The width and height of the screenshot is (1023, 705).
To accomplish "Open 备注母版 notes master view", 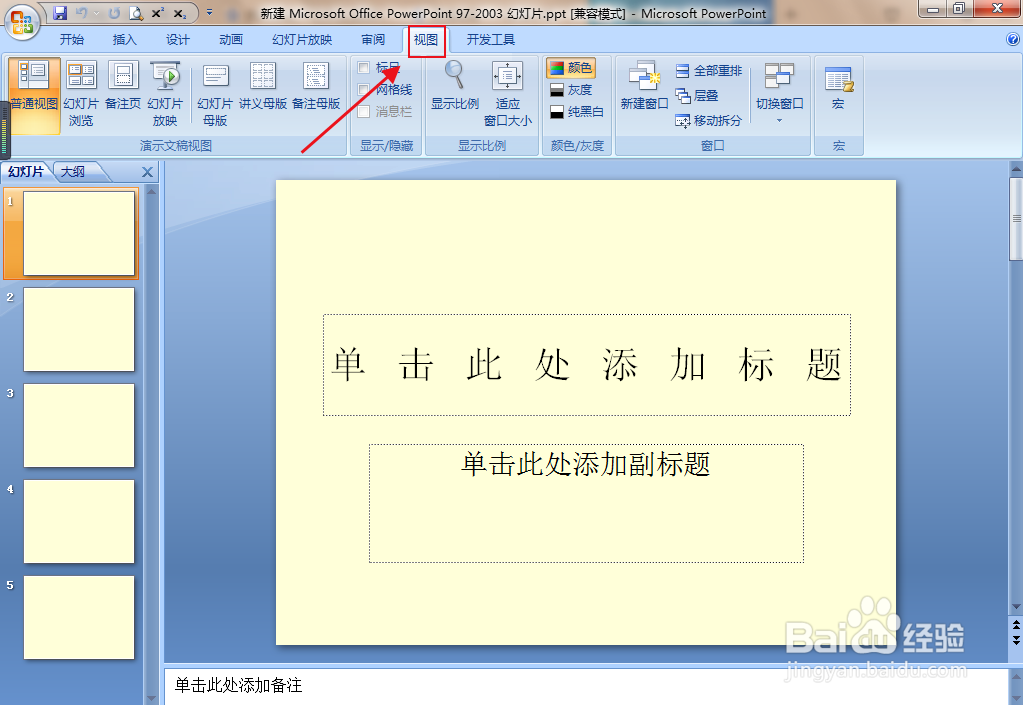I will pyautogui.click(x=316, y=87).
